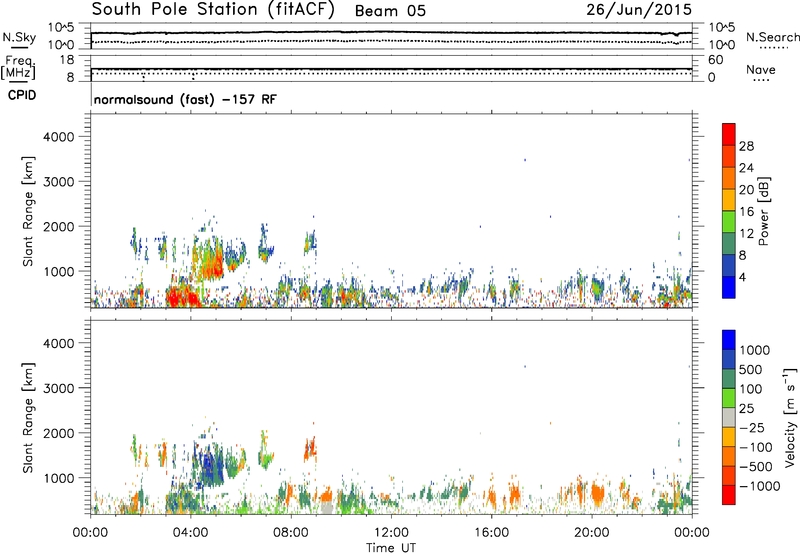Screen dimensions: 800x554
Task: Click the "08:00" time tick label
Action: [291, 533]
